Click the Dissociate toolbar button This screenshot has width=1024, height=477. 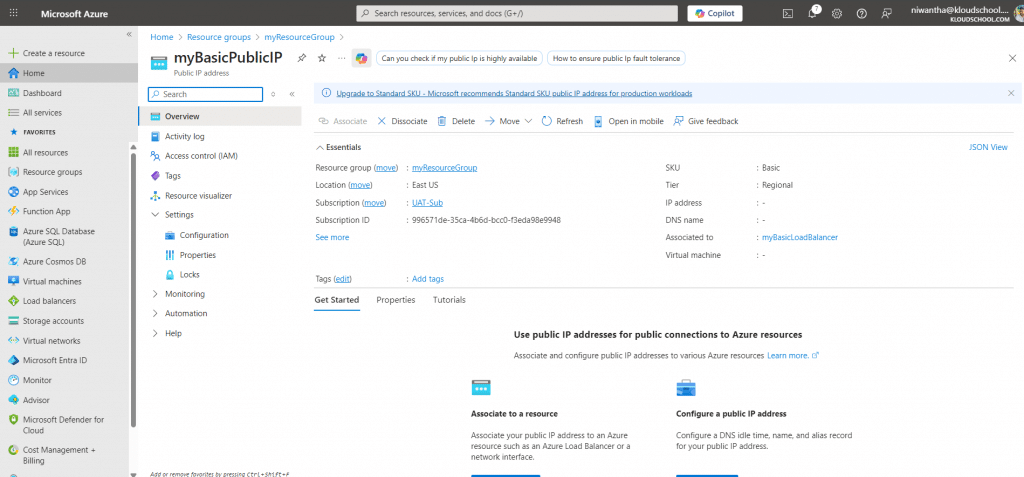click(402, 121)
